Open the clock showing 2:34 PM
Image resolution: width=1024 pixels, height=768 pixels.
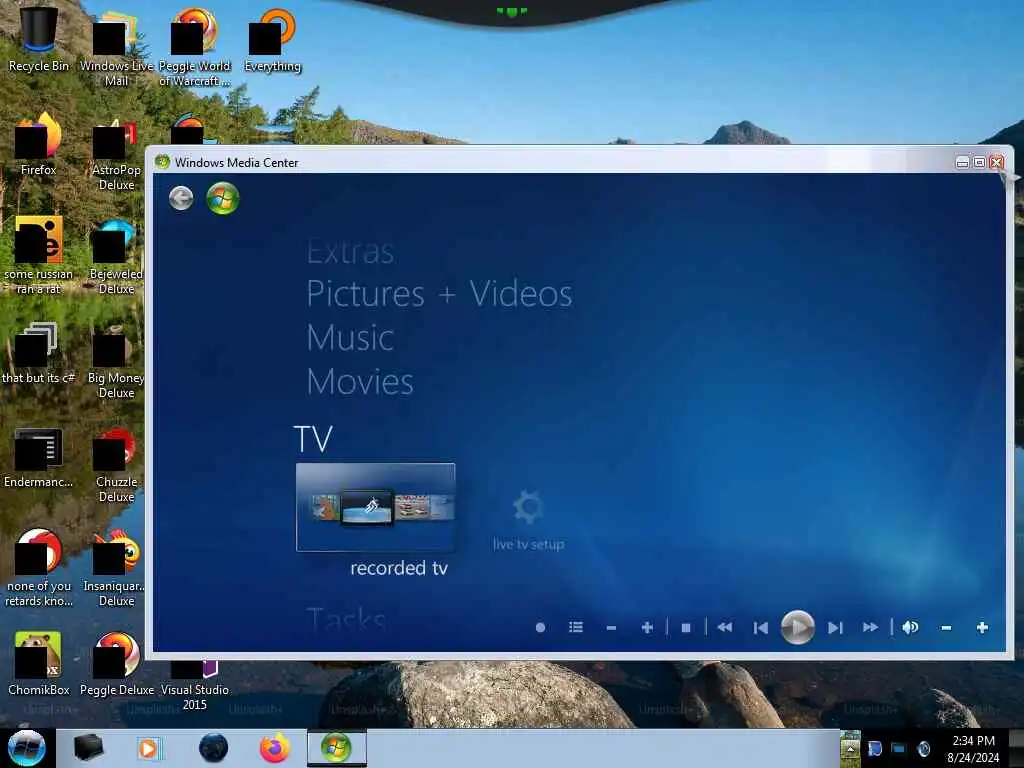[973, 748]
